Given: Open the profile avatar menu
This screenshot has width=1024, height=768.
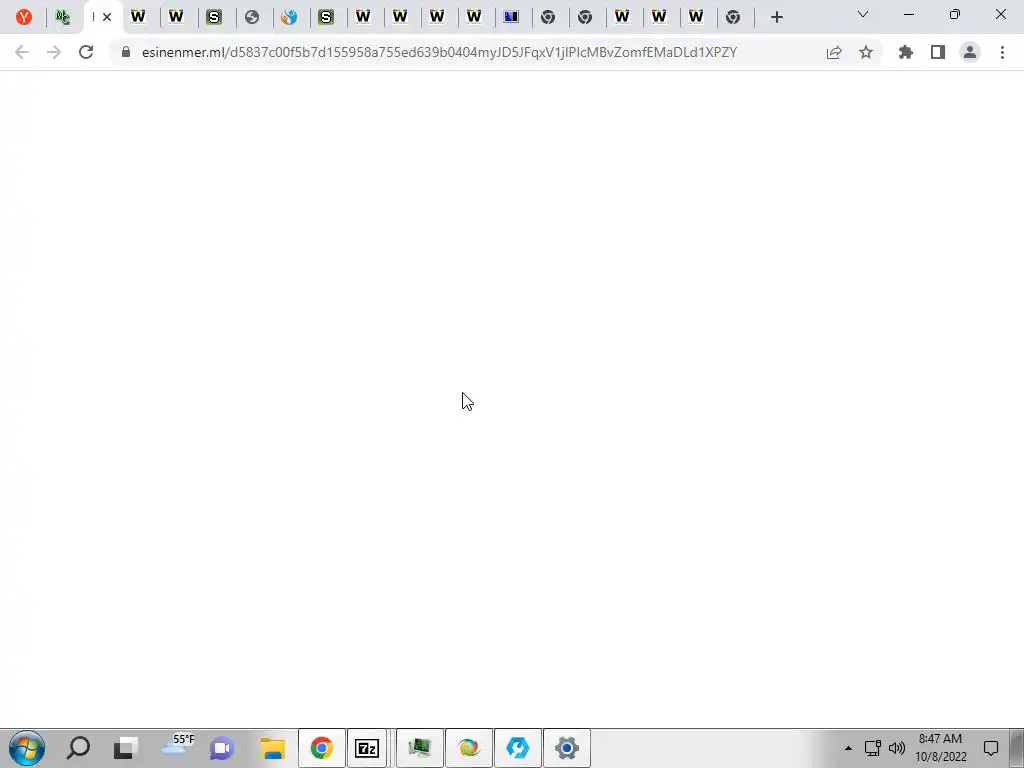Looking at the screenshot, I should [x=970, y=52].
